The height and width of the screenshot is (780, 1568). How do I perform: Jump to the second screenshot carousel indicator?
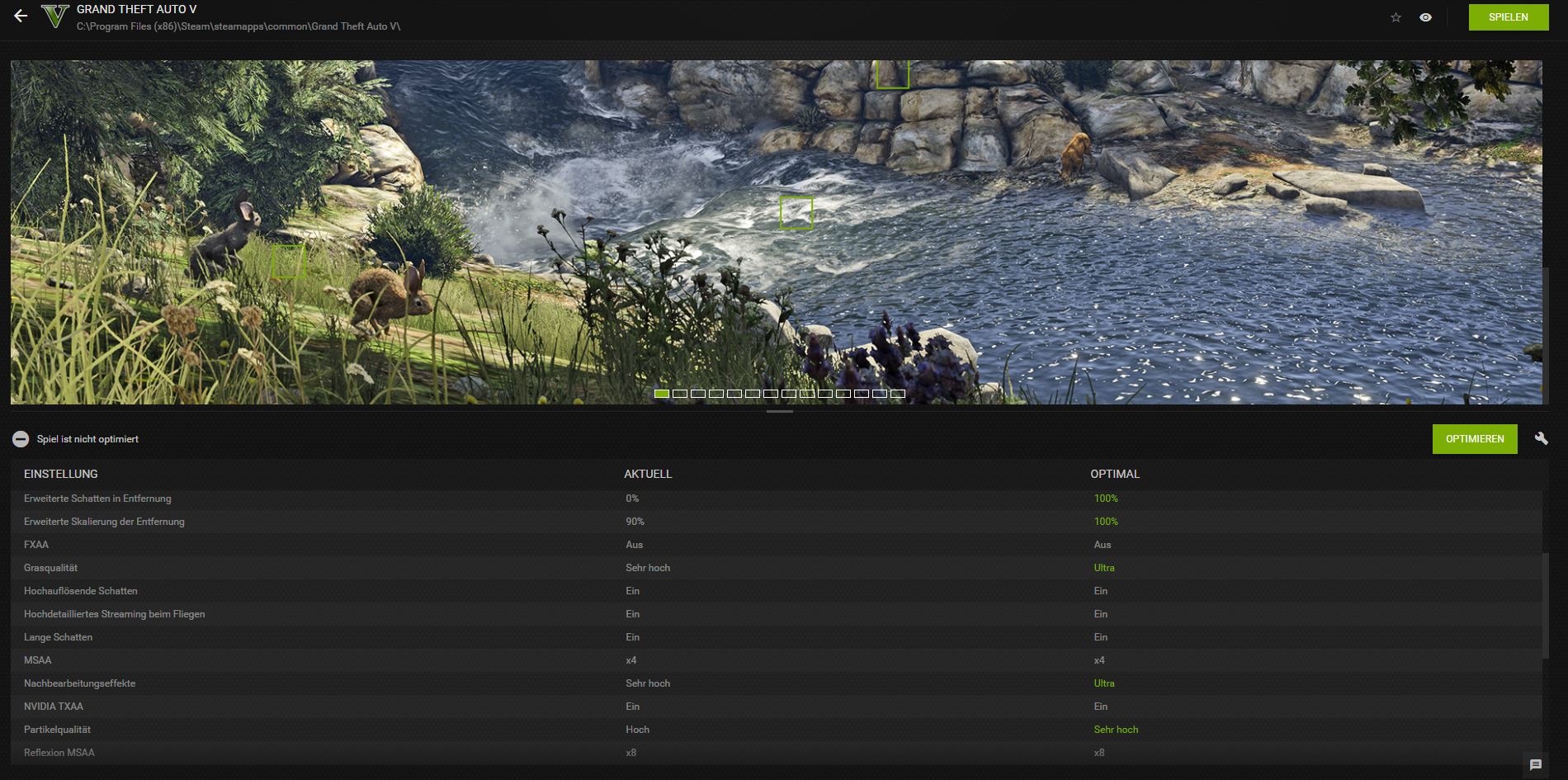click(680, 394)
